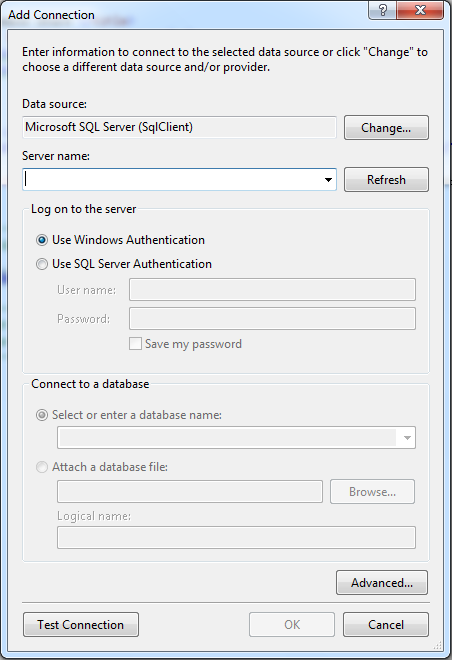452x660 pixels.
Task: Click the 'Connect to a database' label
Action: (90, 384)
